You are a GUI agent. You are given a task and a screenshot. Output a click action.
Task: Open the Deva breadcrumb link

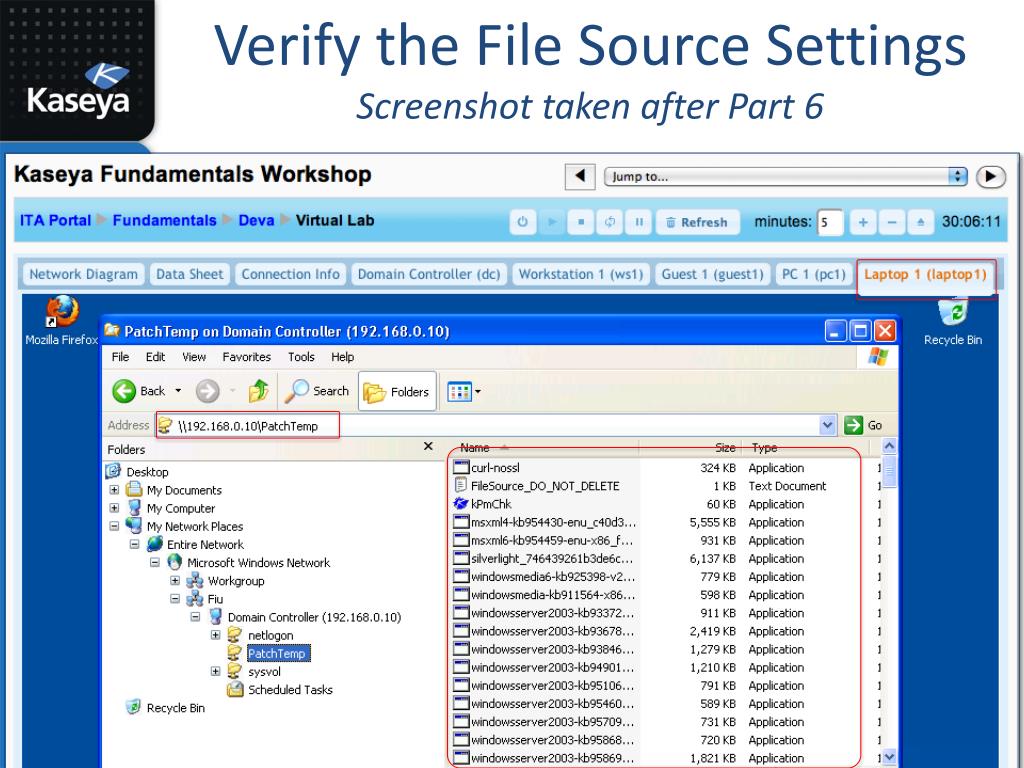pos(256,220)
